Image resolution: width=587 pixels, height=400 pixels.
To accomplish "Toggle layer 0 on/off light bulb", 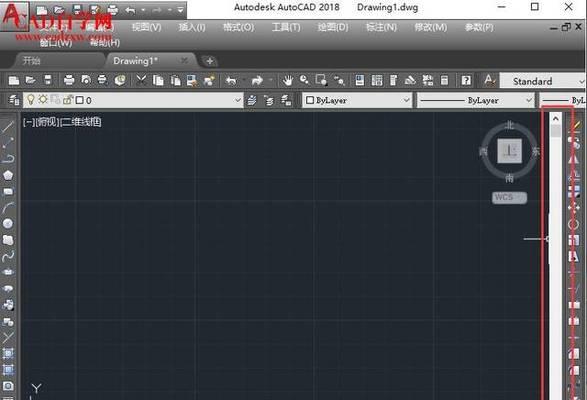I will (31, 100).
